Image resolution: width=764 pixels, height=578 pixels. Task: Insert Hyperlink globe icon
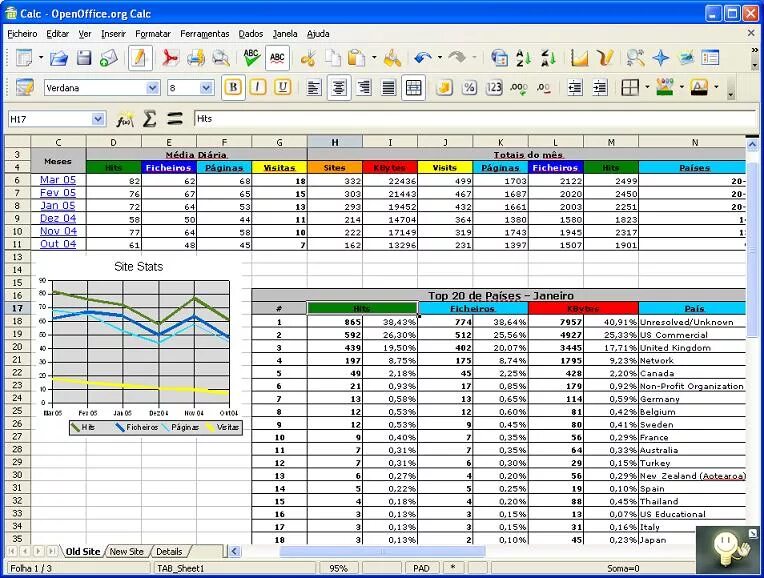(x=499, y=58)
